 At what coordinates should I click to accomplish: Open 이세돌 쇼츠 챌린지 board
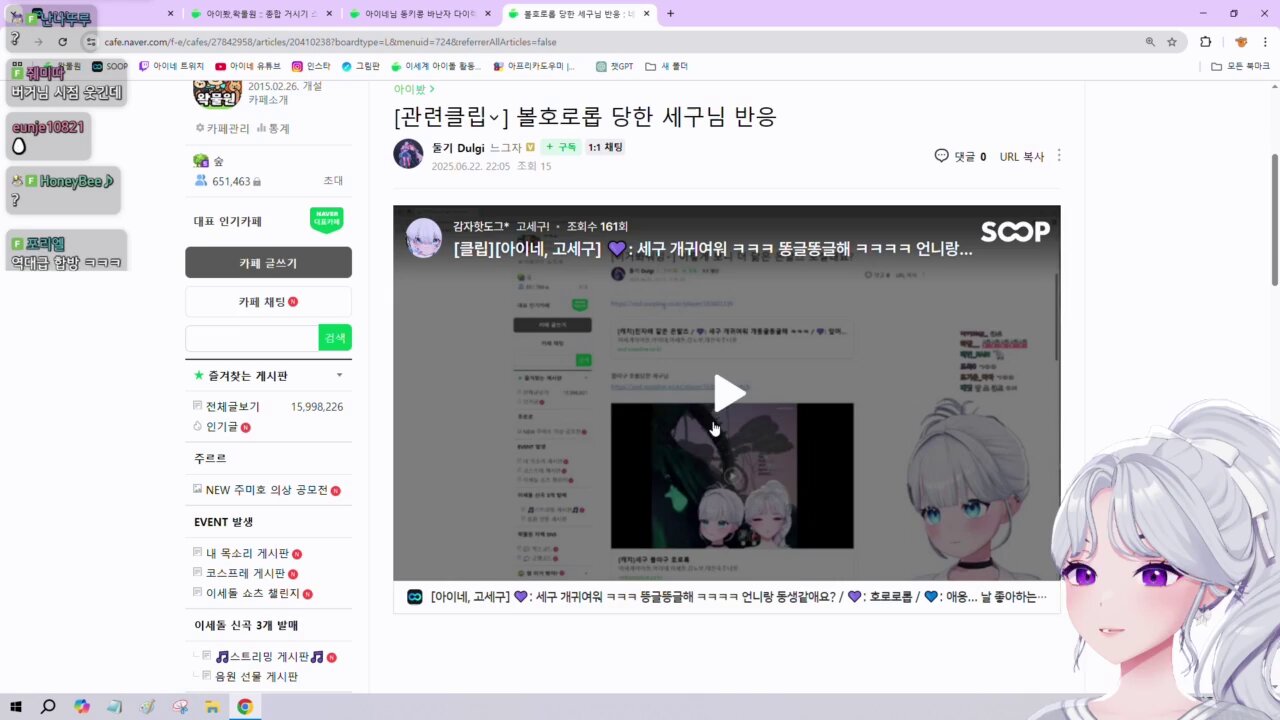tap(252, 593)
